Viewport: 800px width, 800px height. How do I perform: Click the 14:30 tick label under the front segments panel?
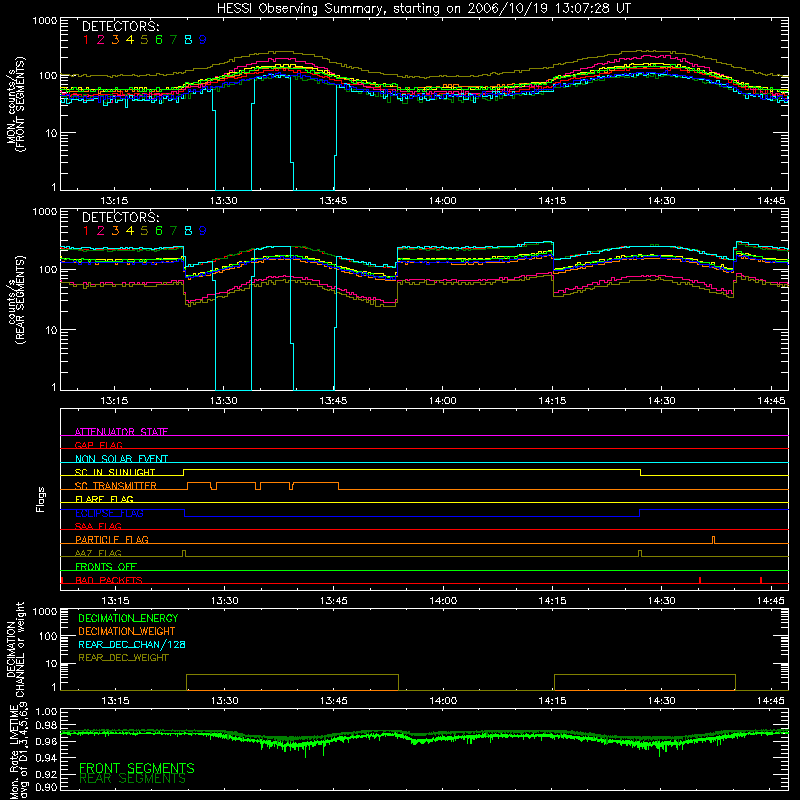[x=662, y=201]
